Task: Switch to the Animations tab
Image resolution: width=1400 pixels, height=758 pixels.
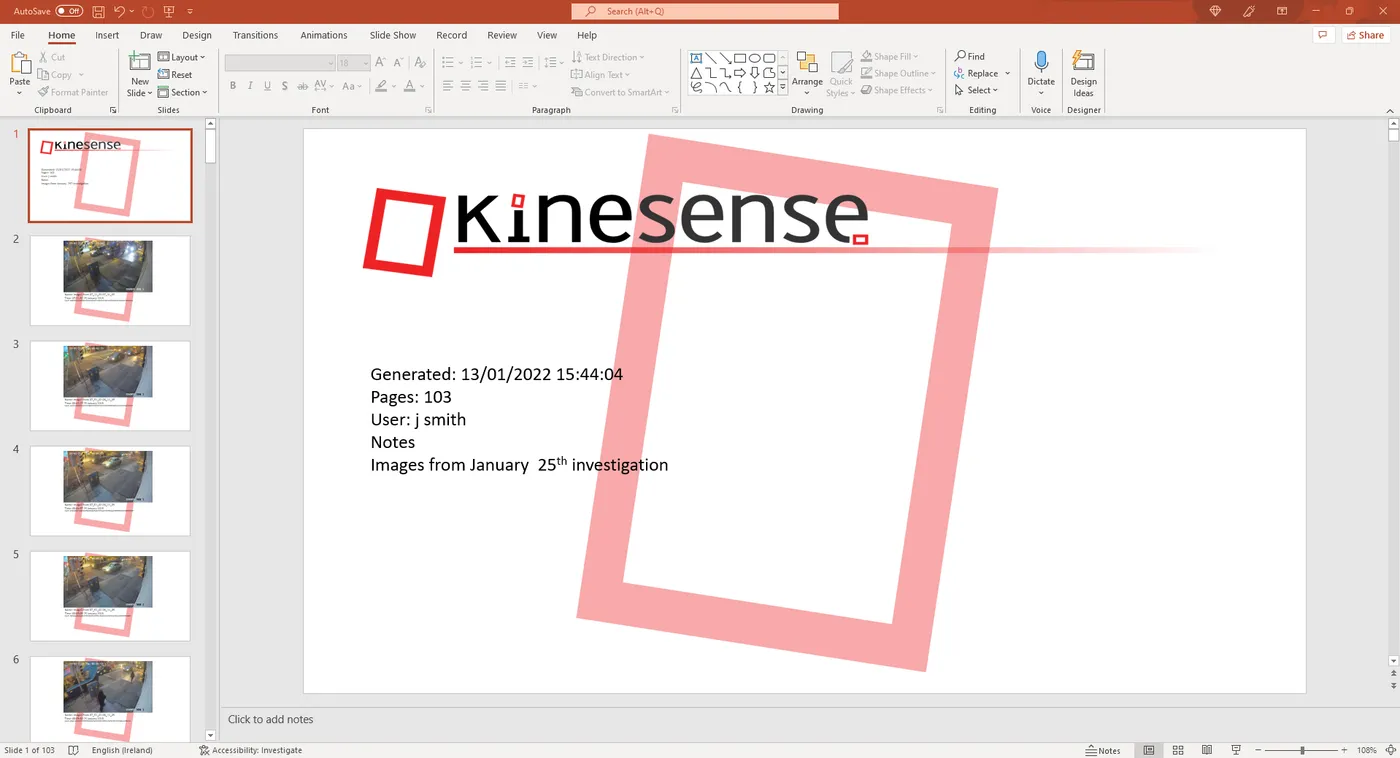Action: tap(324, 35)
